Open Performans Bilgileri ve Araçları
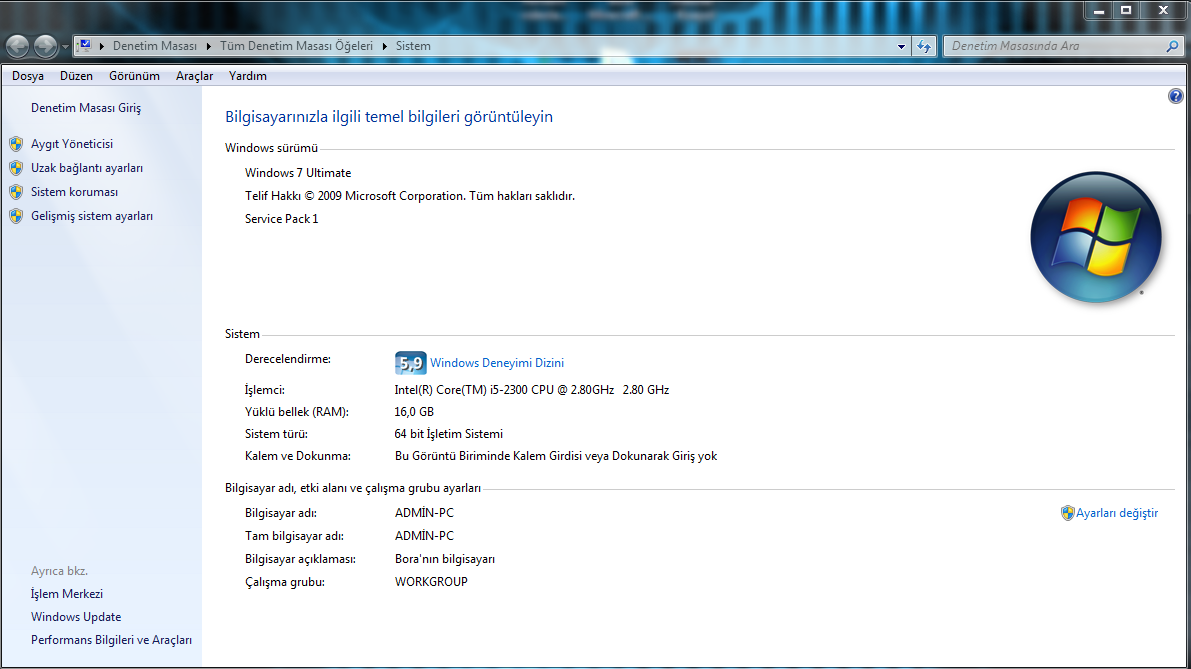1191x669 pixels. (x=112, y=640)
